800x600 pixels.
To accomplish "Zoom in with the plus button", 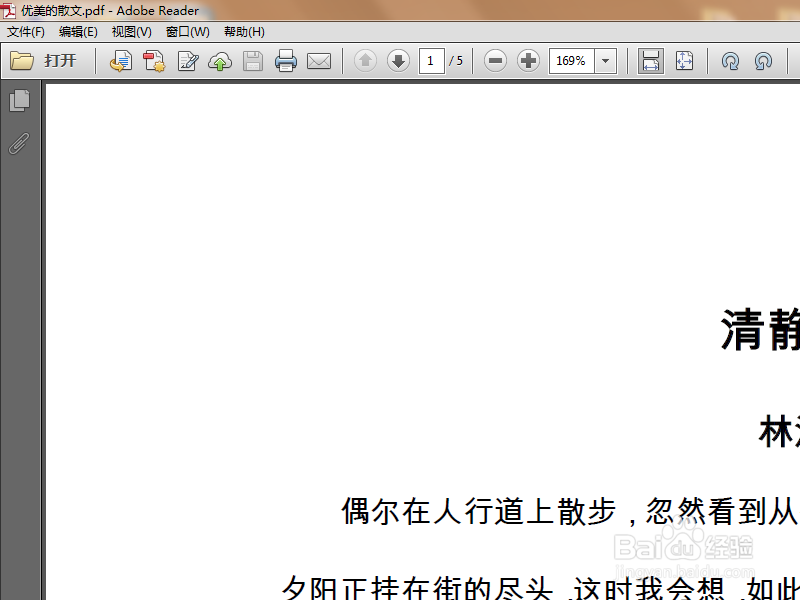I will [x=529, y=61].
